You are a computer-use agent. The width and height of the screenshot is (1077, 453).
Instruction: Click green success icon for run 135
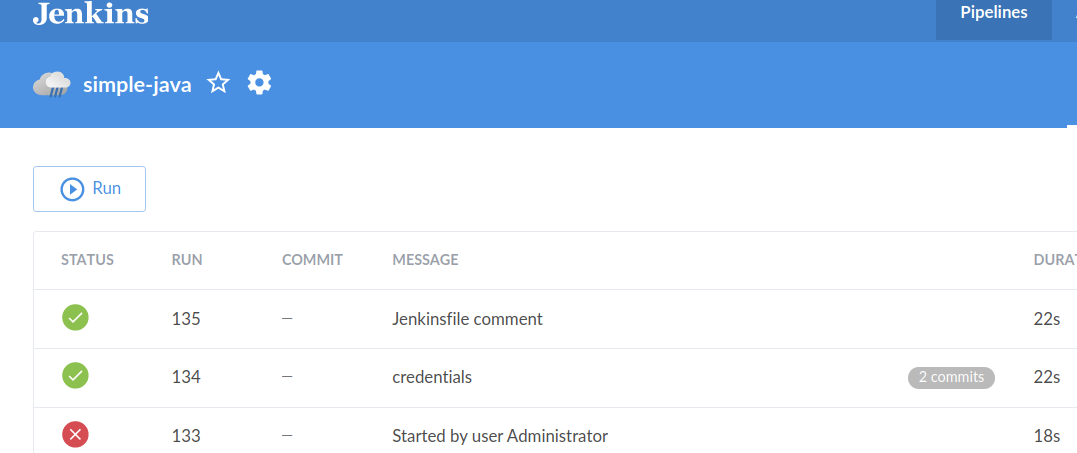(x=76, y=318)
